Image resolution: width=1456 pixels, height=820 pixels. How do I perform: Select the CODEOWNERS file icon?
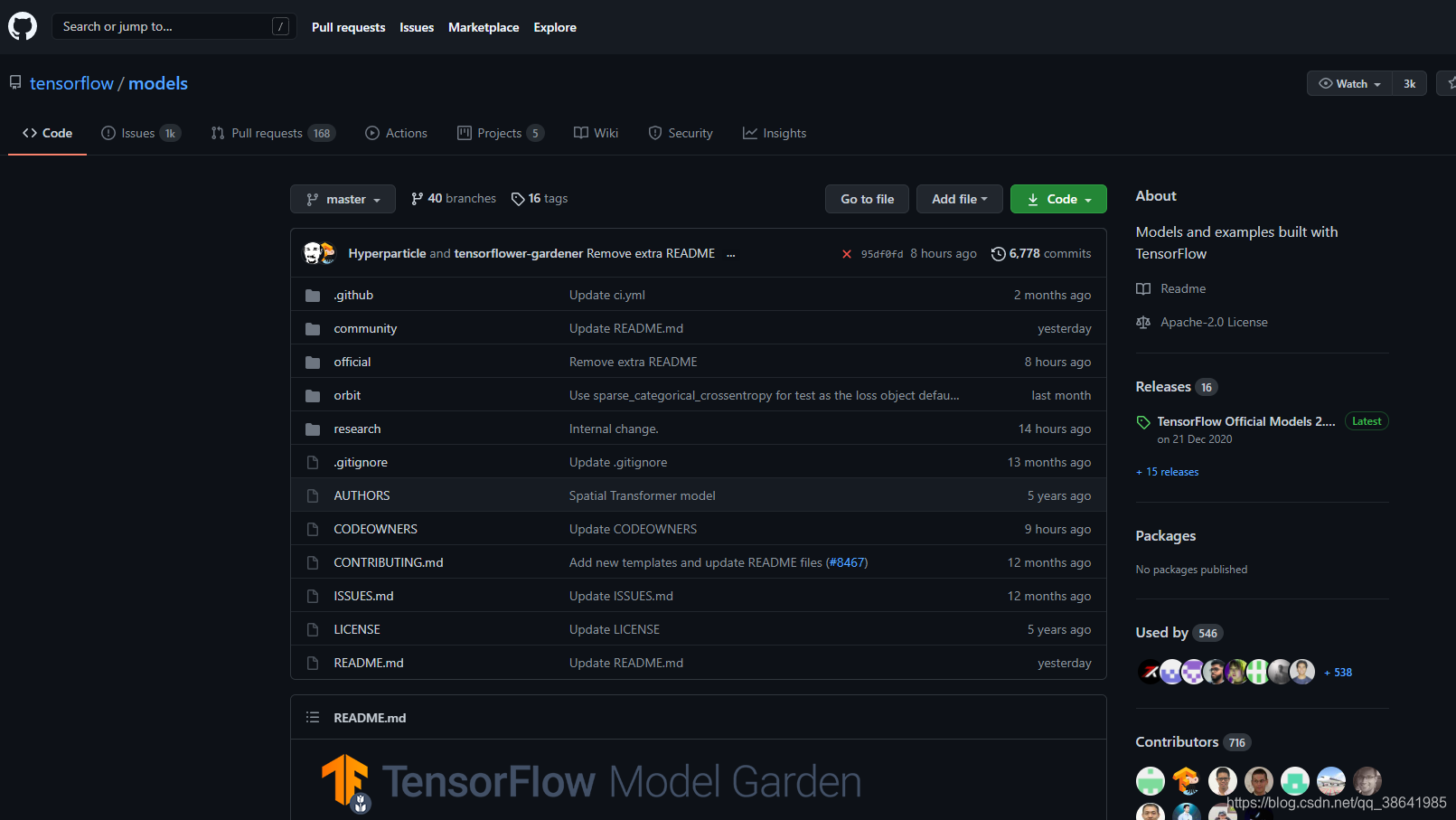(x=313, y=530)
